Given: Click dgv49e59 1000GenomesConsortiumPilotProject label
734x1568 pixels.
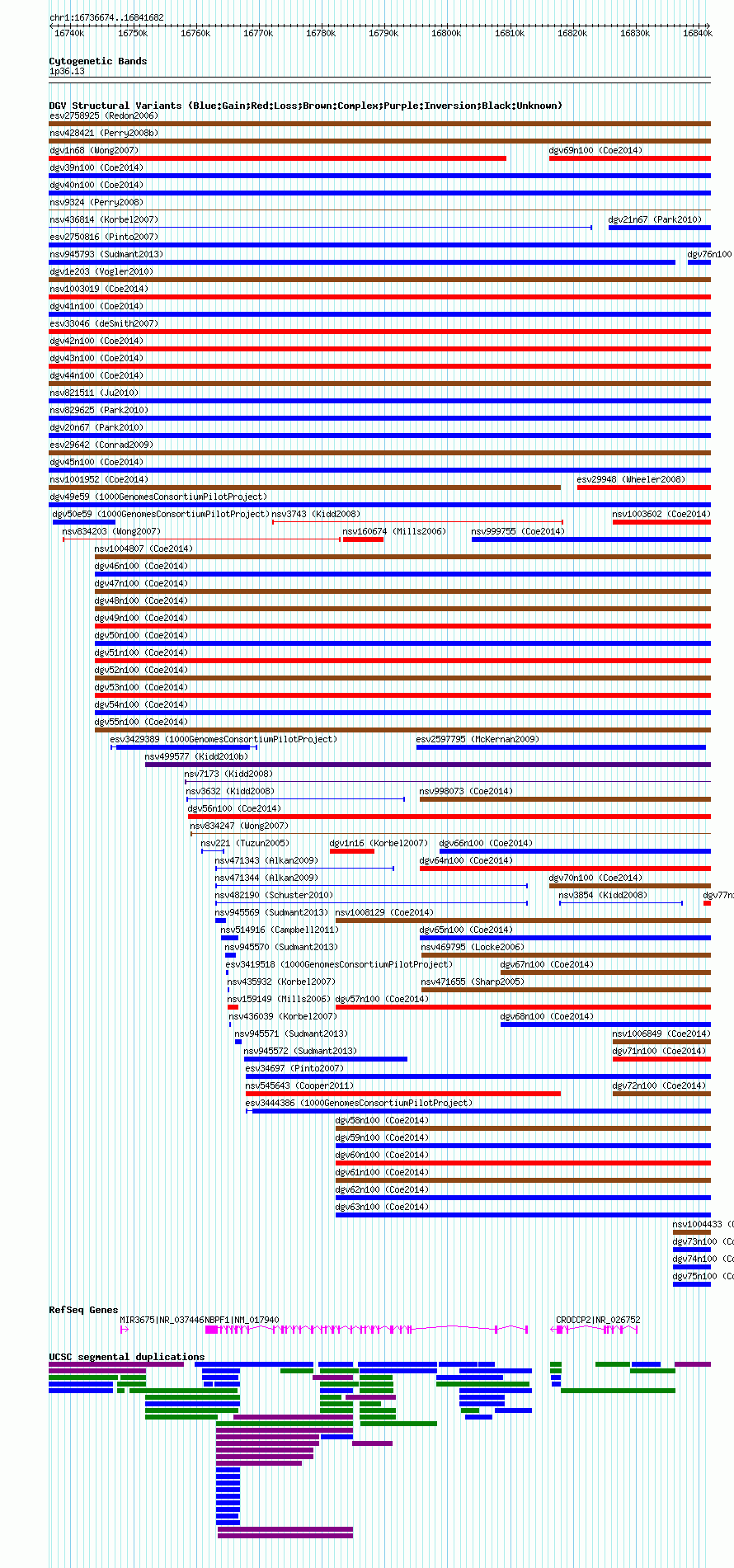Looking at the screenshot, I should (158, 497).
